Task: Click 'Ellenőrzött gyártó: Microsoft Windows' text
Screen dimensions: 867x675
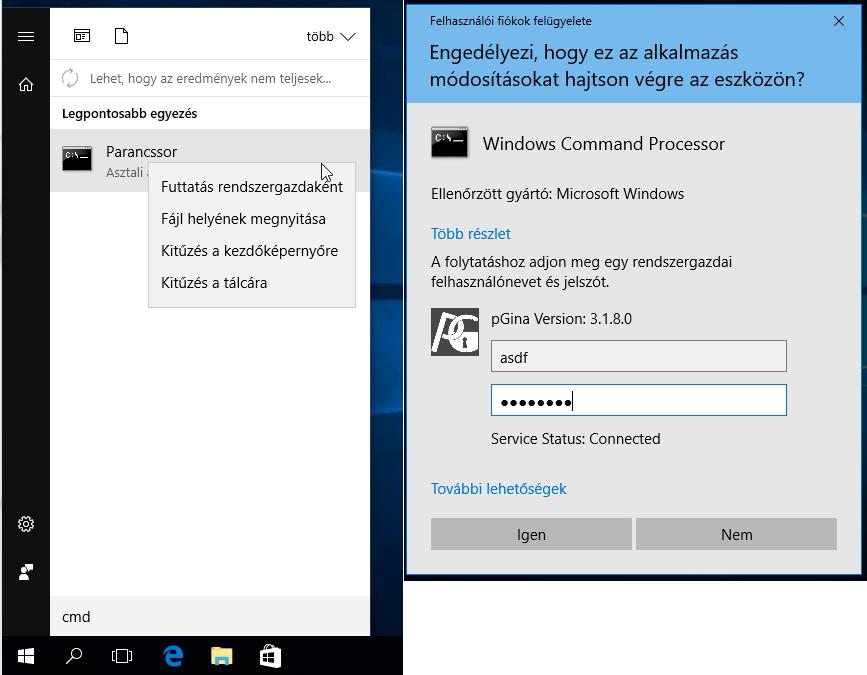Action: (557, 194)
